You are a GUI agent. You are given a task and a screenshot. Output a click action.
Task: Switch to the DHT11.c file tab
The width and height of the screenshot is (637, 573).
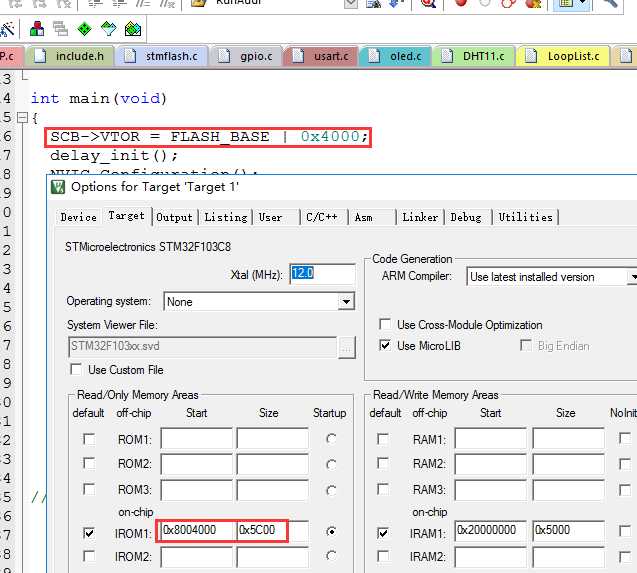pos(474,56)
